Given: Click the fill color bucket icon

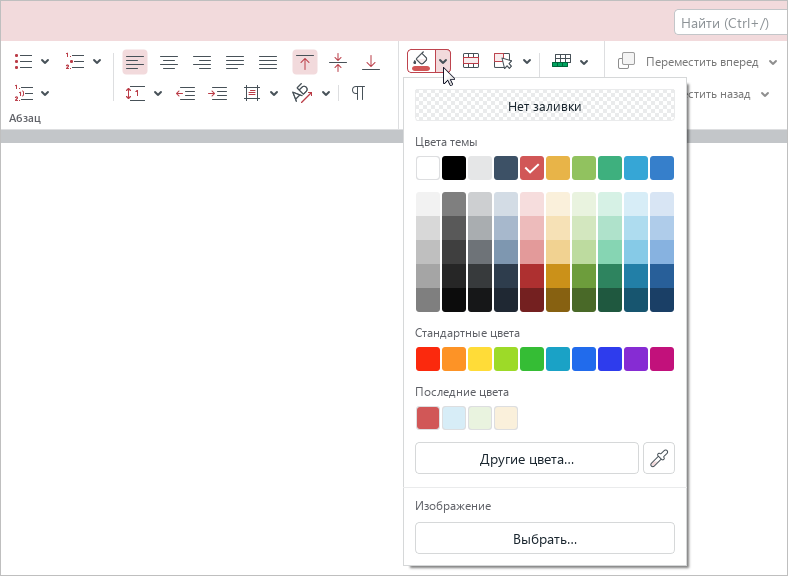Looking at the screenshot, I should [x=421, y=62].
